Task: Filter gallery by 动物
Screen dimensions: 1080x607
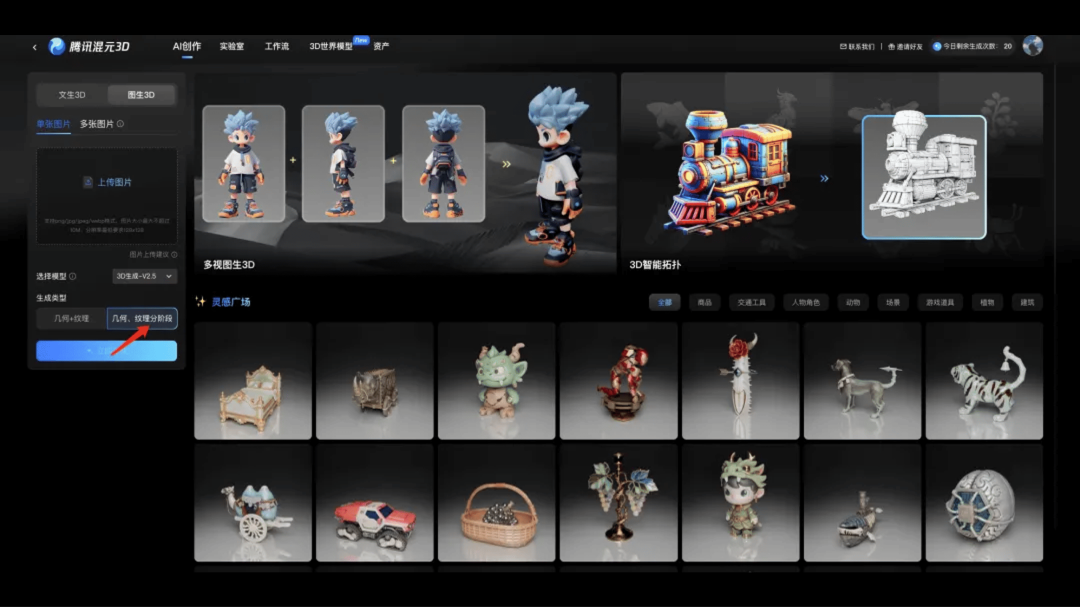Action: click(853, 302)
